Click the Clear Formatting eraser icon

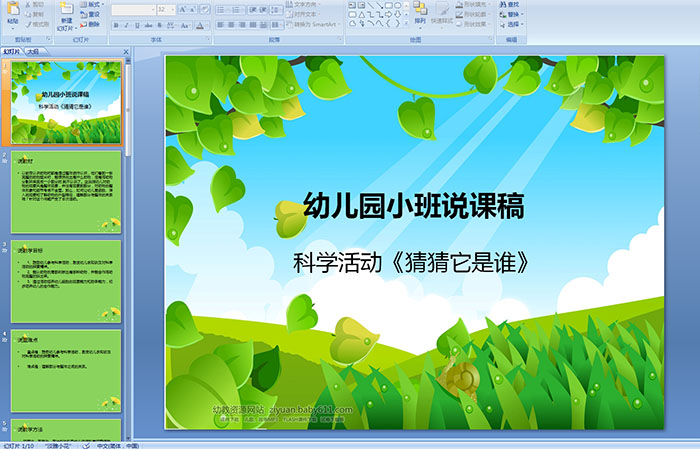coord(205,9)
